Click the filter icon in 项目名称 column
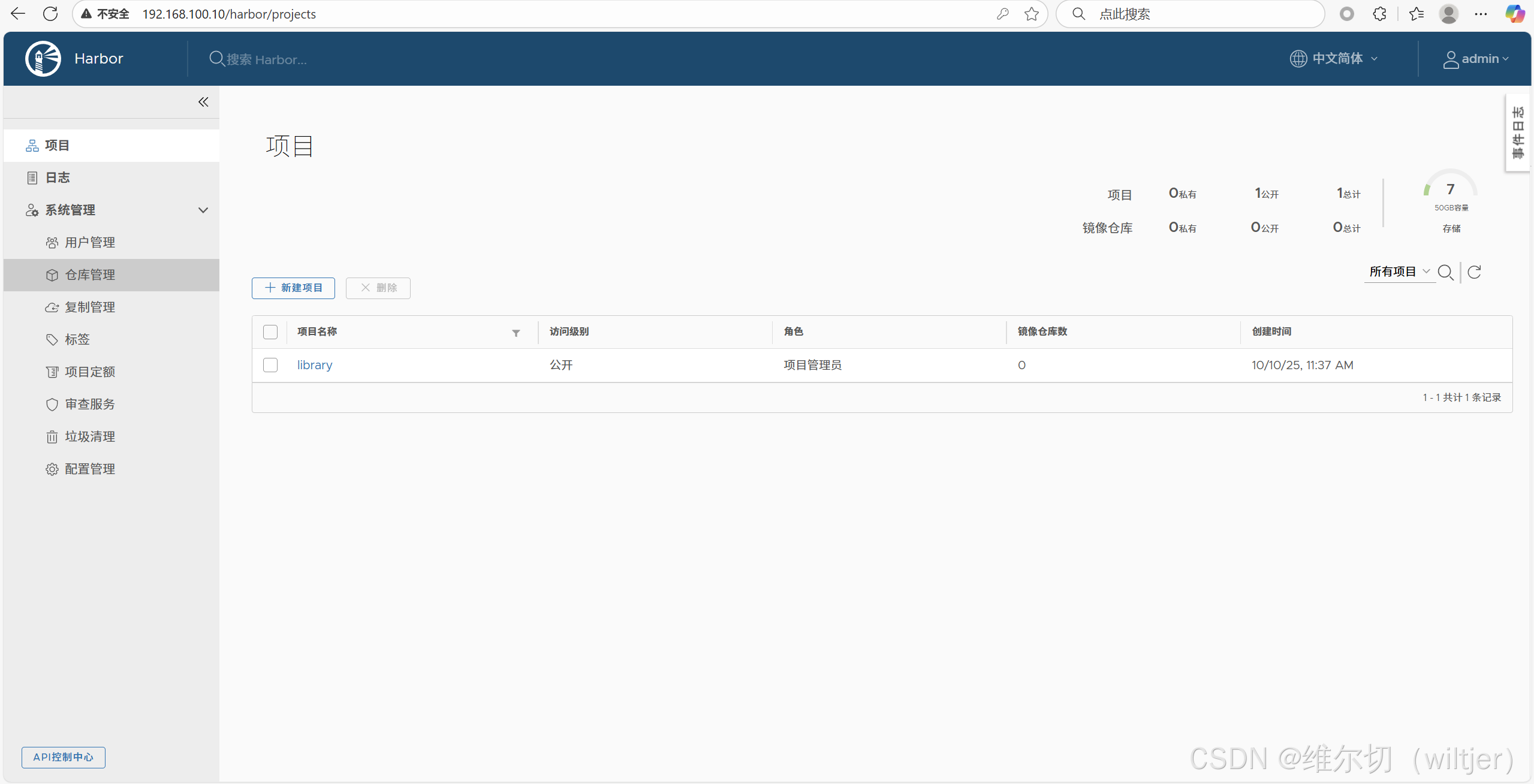1534x784 pixels. coord(516,333)
